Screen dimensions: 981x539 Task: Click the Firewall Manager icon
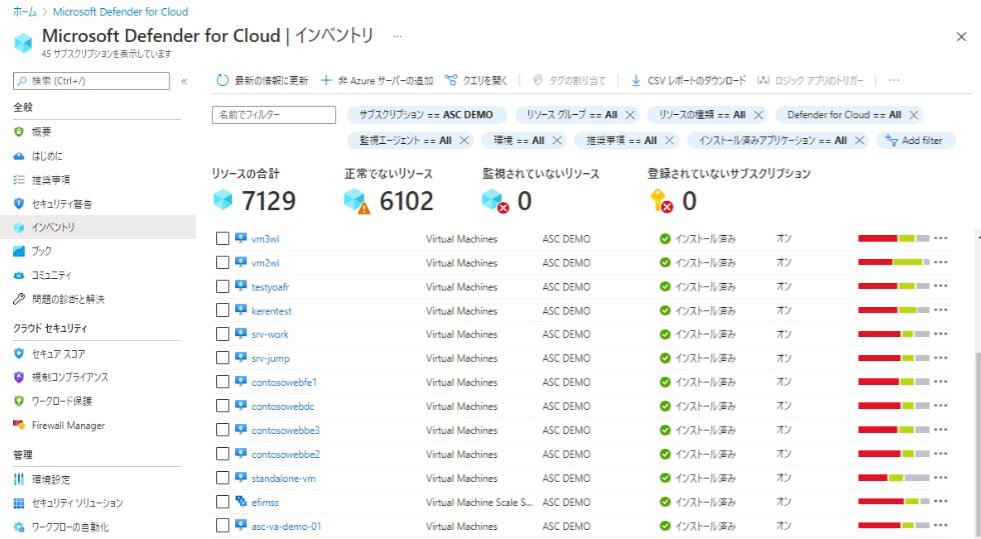[x=19, y=425]
